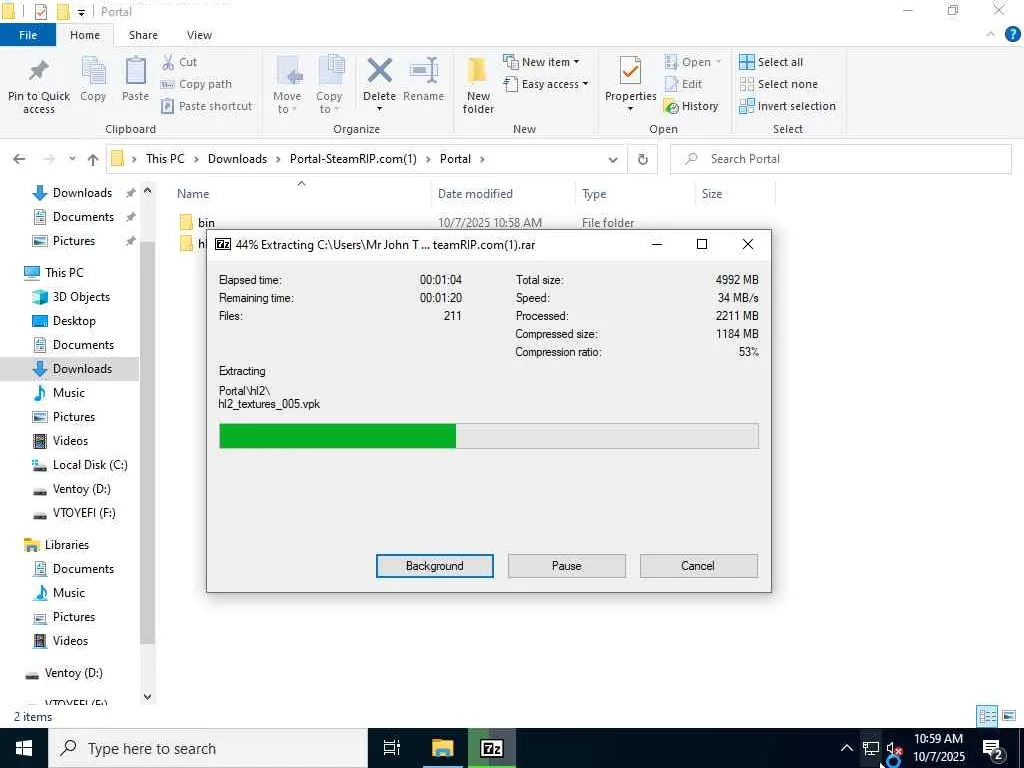Screen dimensions: 1024x768
Task: Click navigation pane scrollbar down arrow
Action: pos(148,697)
